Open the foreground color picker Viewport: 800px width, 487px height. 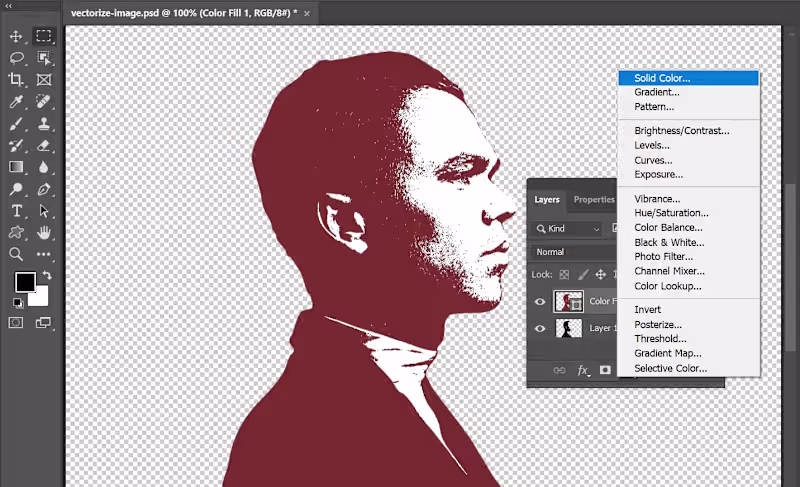(x=24, y=282)
